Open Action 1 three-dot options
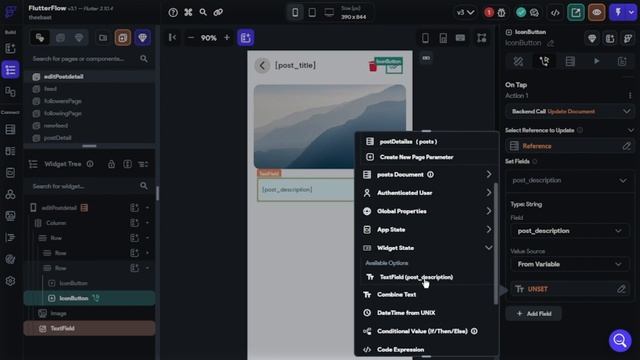Image resolution: width=640 pixels, height=360 pixels. (x=630, y=96)
